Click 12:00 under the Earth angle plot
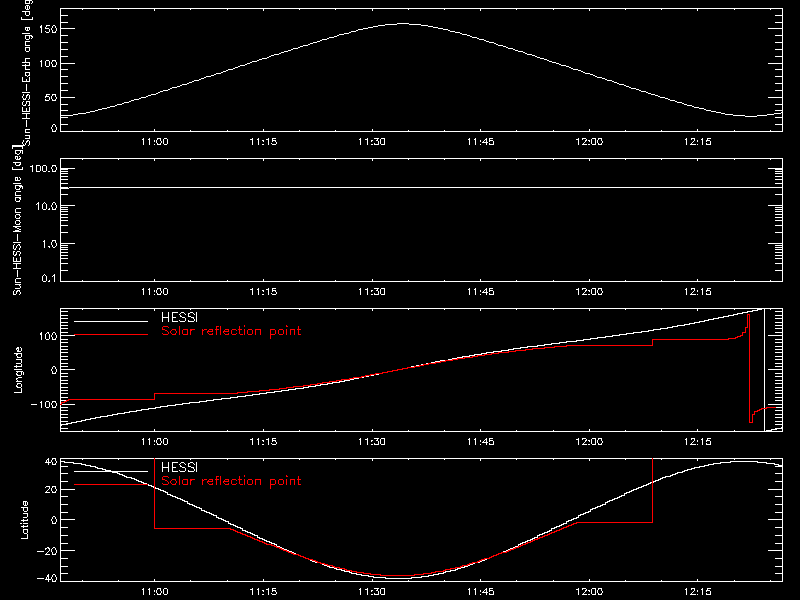The image size is (800, 600). 589,141
